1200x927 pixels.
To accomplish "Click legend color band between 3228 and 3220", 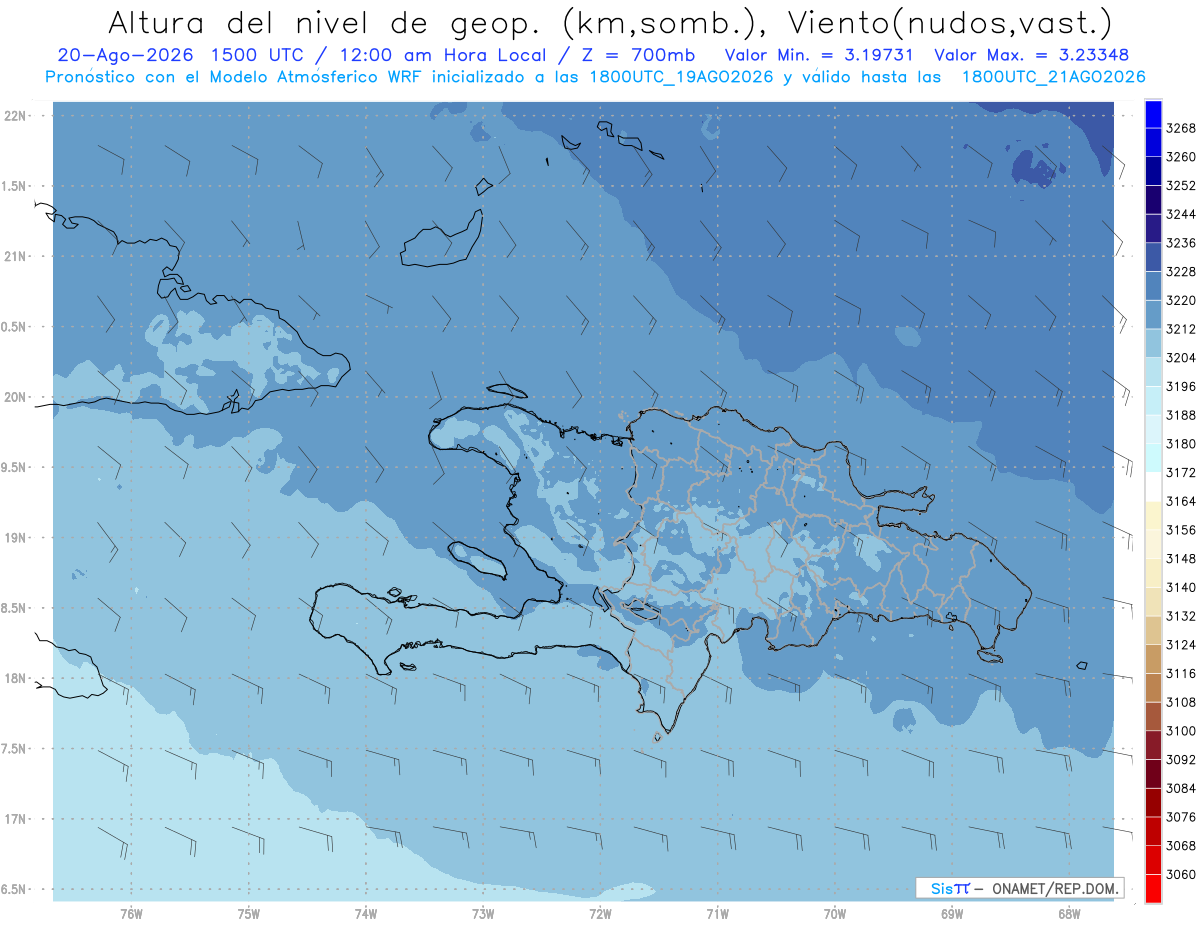I will (1152, 285).
